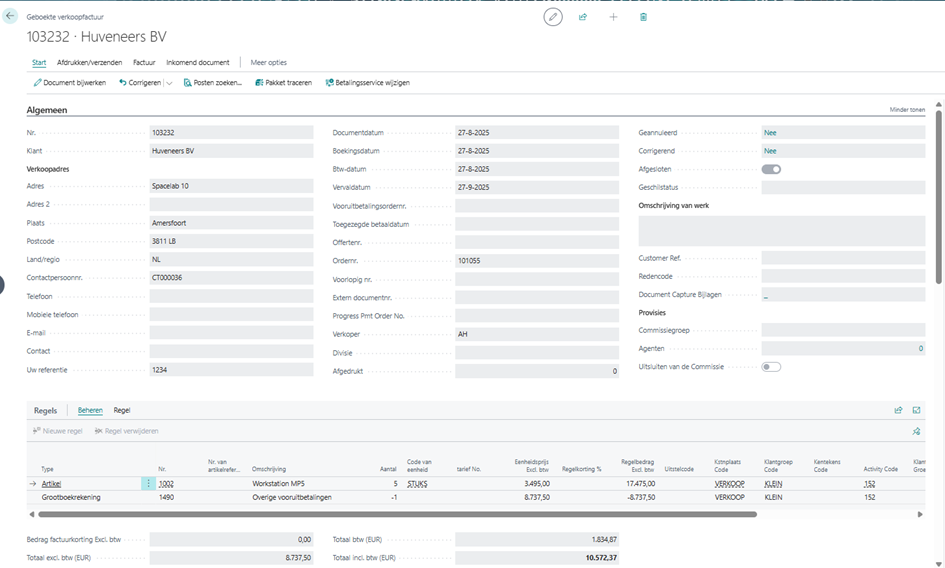Click the trash delete icon
Viewport: 945px width, 568px height.
[x=643, y=17]
